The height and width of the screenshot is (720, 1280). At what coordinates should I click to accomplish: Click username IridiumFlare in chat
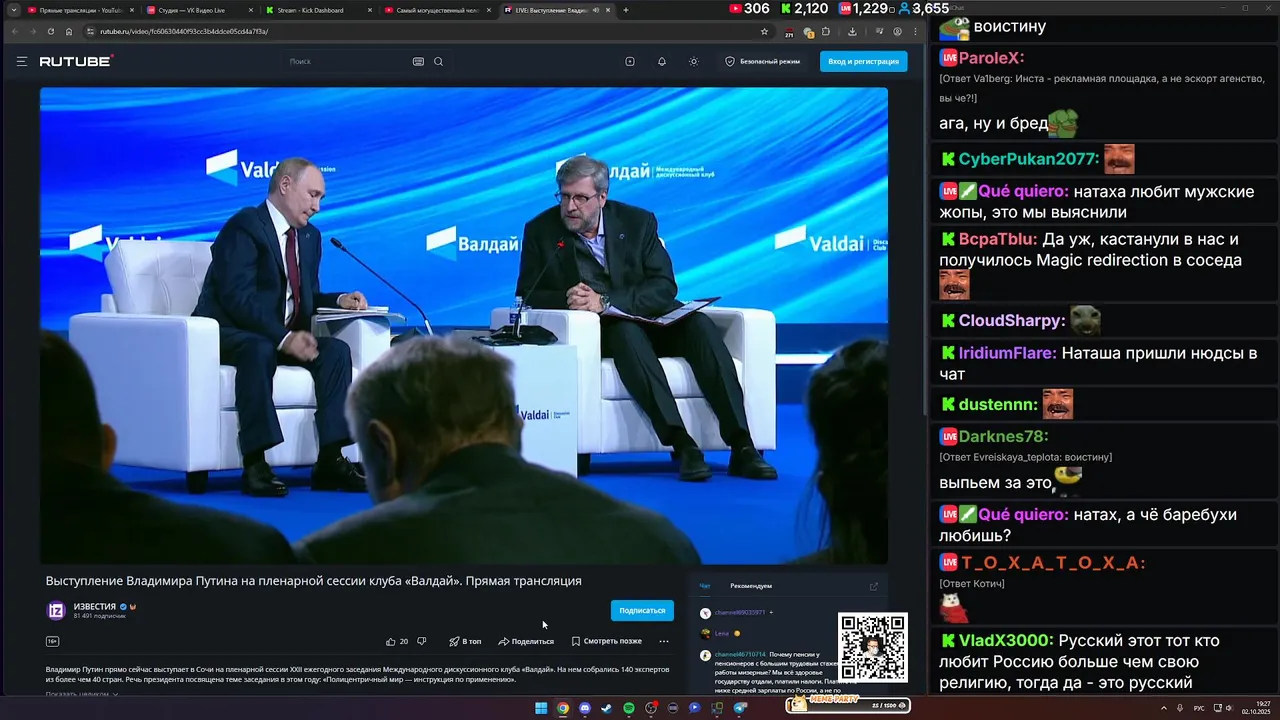click(1007, 353)
